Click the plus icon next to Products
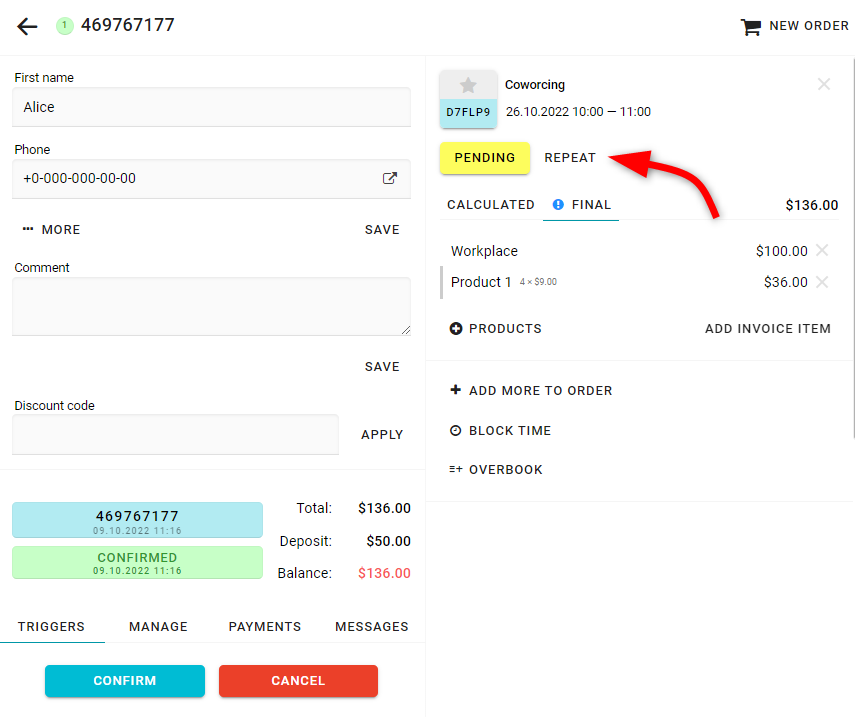Screen dimensions: 855x717 456,329
